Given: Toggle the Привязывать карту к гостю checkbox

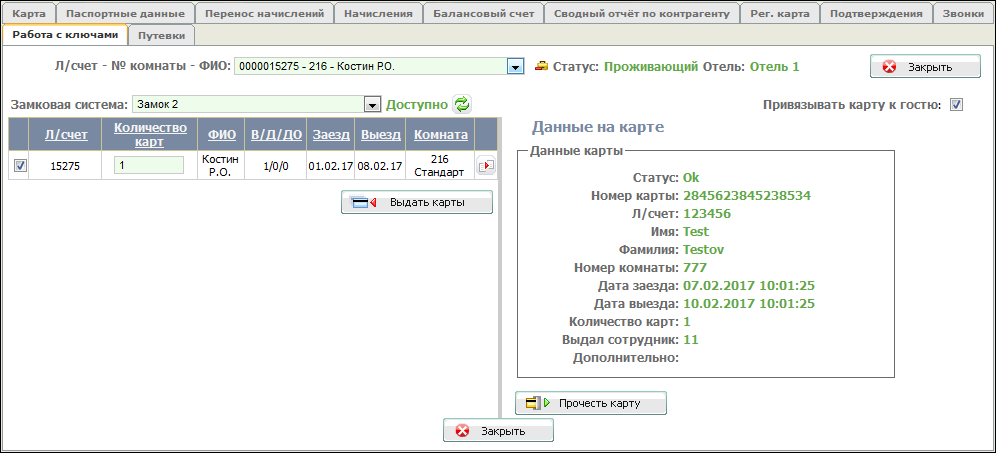Looking at the screenshot, I should pos(956,105).
